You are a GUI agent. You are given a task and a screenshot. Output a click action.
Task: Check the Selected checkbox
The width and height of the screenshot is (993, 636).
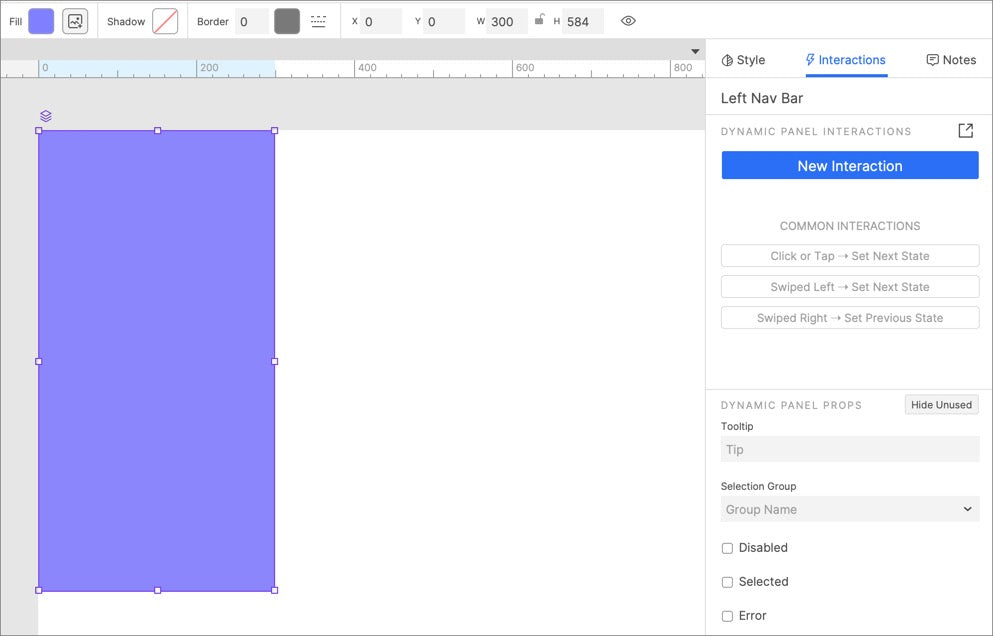tap(727, 582)
